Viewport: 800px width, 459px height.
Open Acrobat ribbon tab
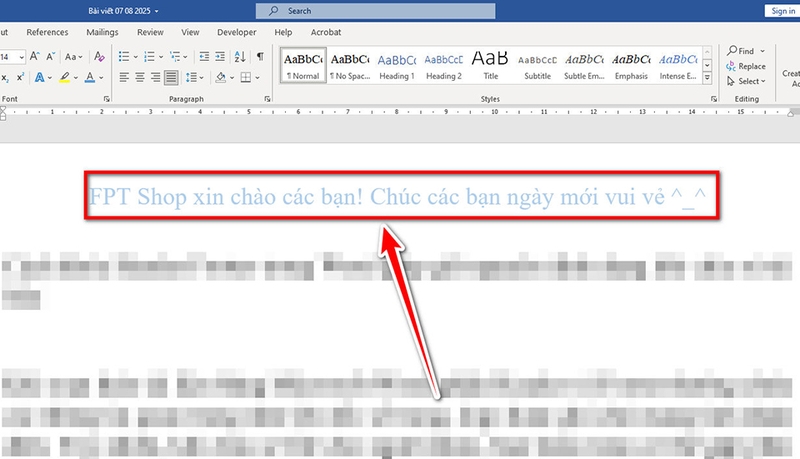[x=326, y=32]
